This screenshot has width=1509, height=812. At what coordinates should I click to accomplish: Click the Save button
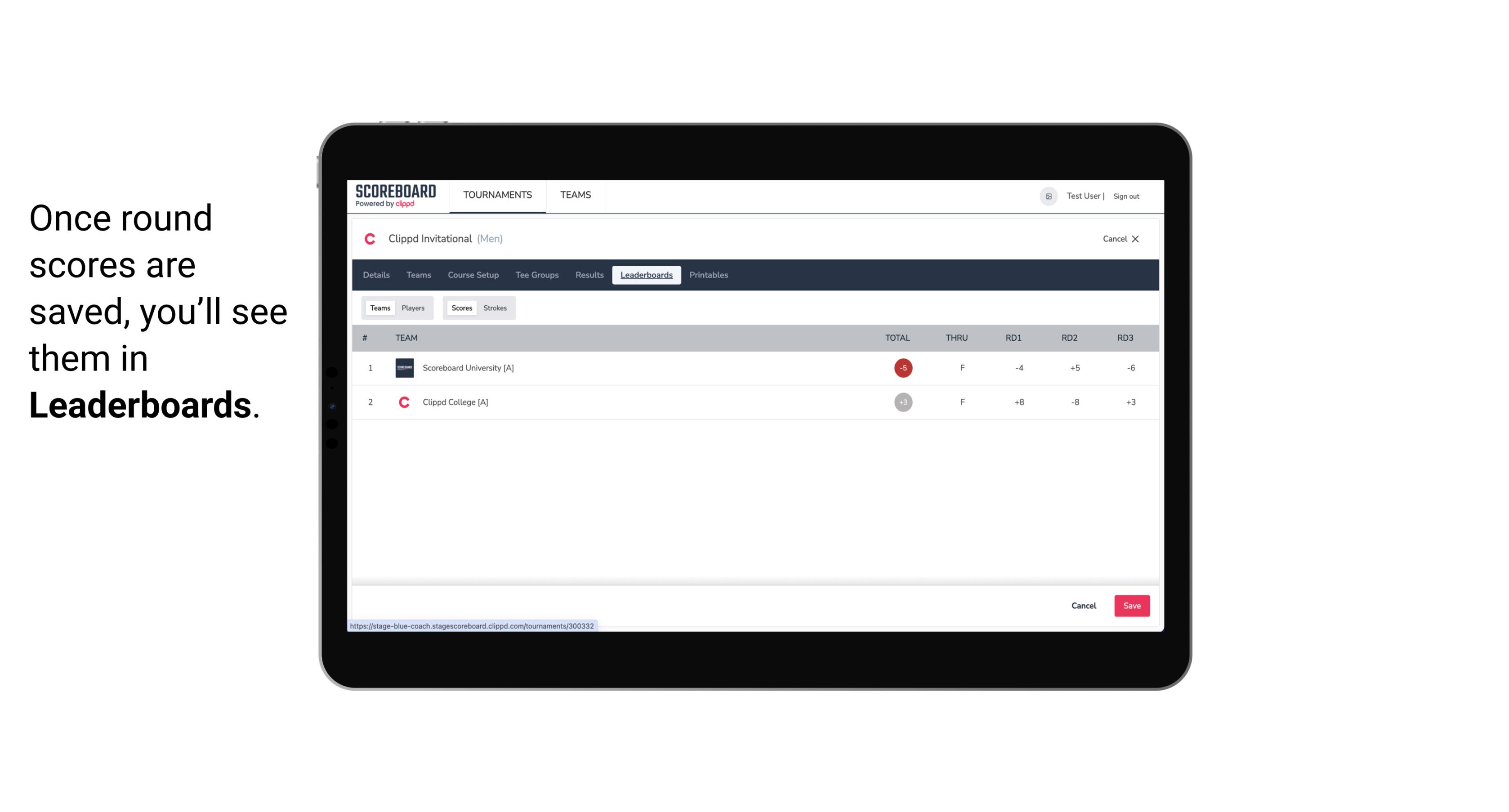click(1131, 605)
